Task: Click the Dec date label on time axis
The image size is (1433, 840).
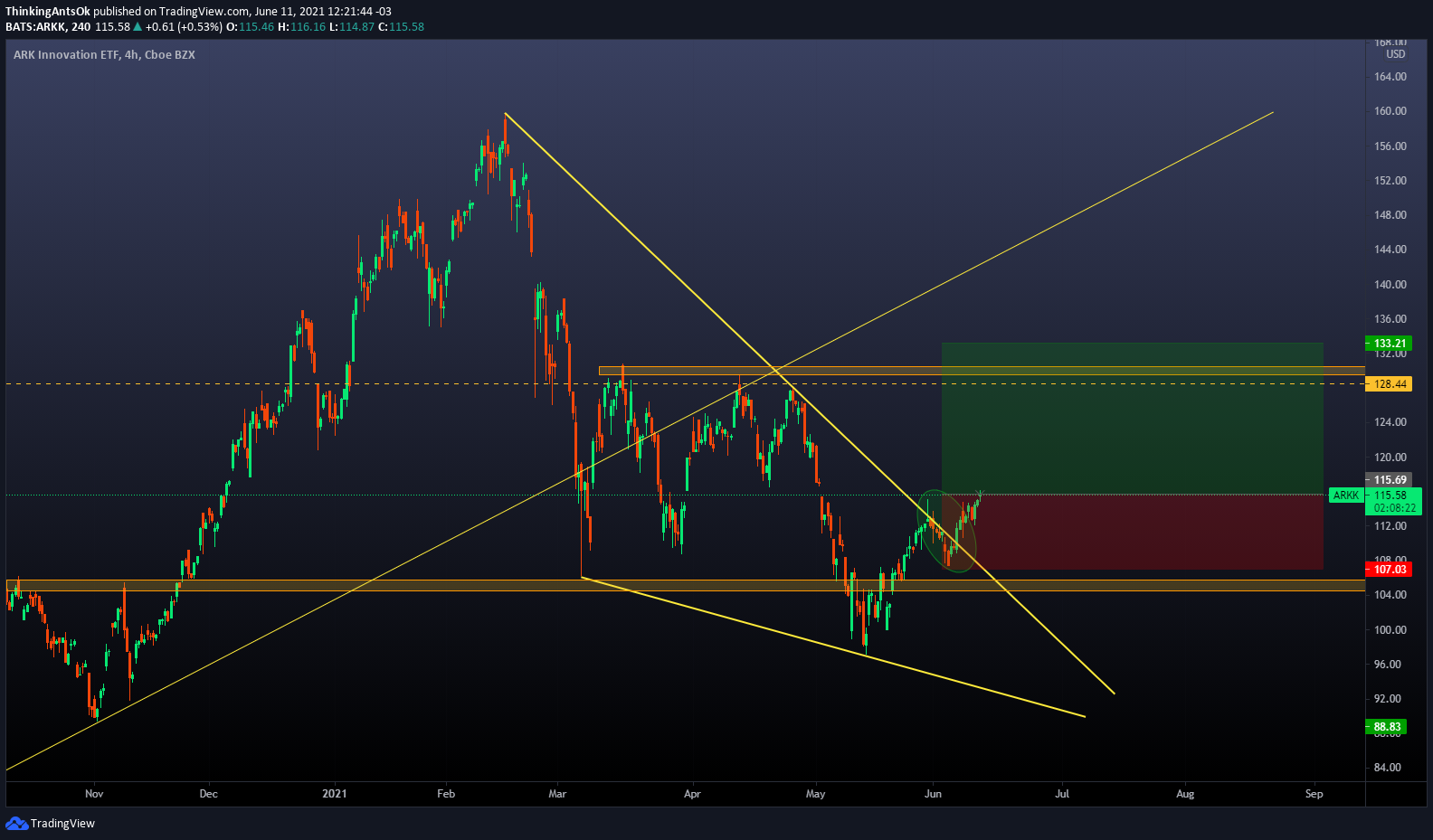Action: [x=208, y=794]
